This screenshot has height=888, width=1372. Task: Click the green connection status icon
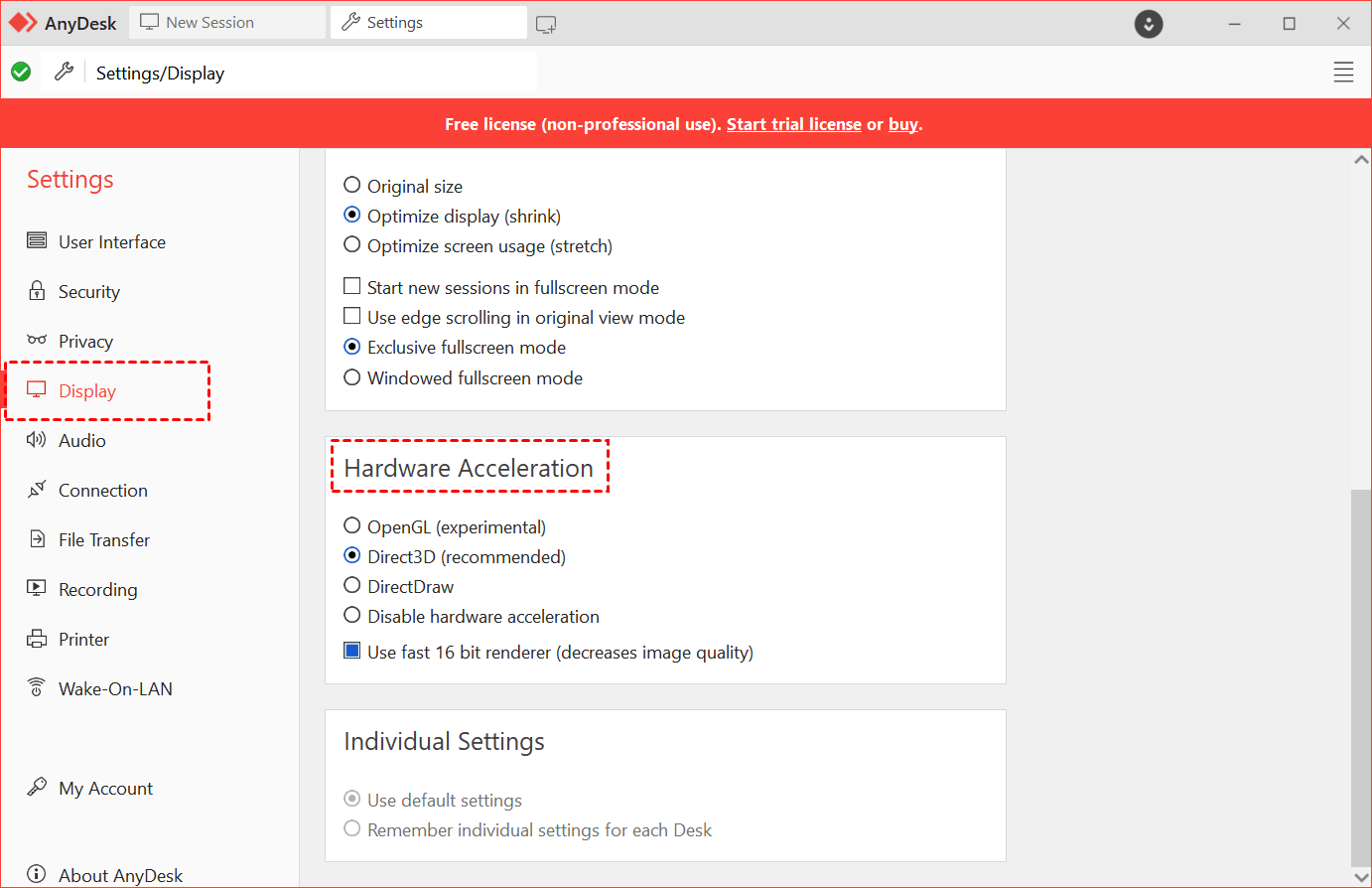[21, 72]
